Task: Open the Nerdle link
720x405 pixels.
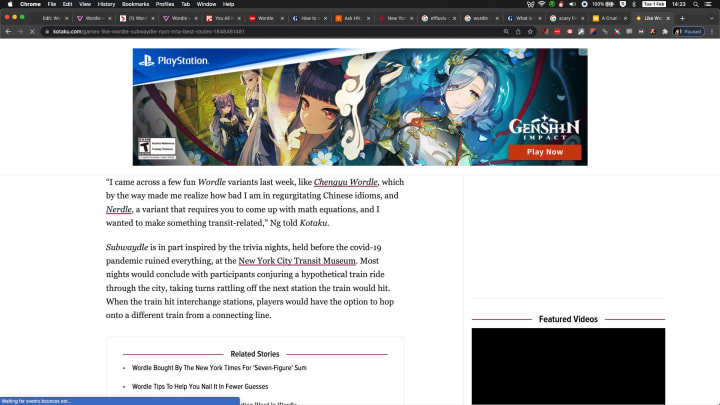Action: point(118,210)
